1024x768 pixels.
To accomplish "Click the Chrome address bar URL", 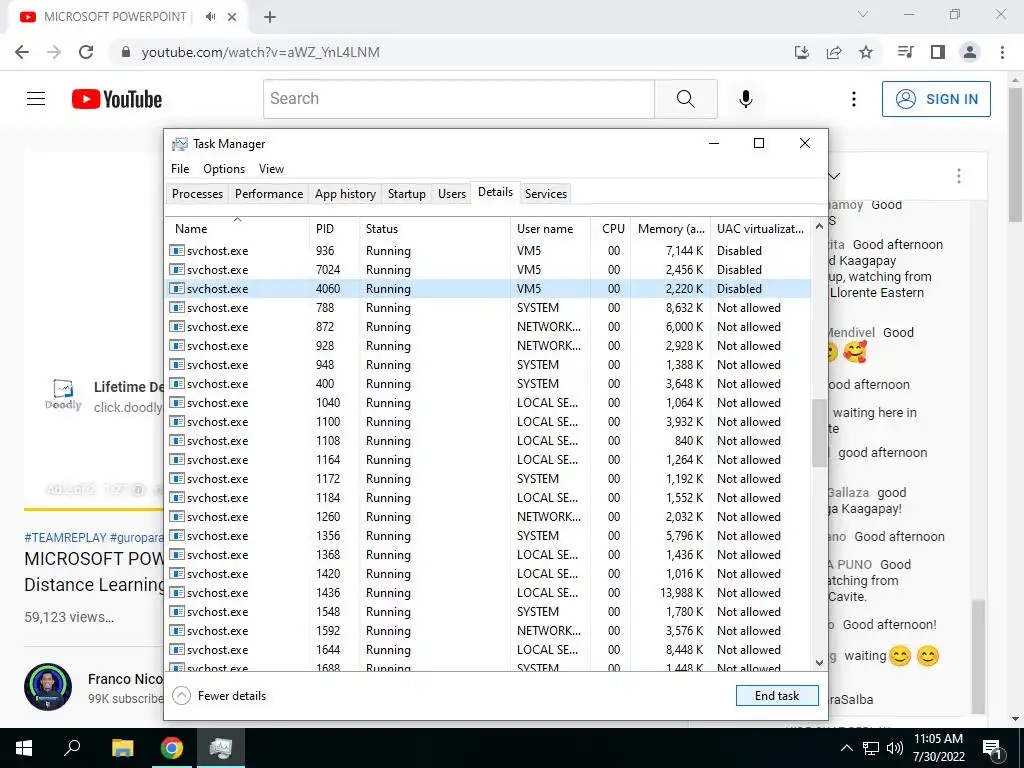I will click(x=261, y=52).
